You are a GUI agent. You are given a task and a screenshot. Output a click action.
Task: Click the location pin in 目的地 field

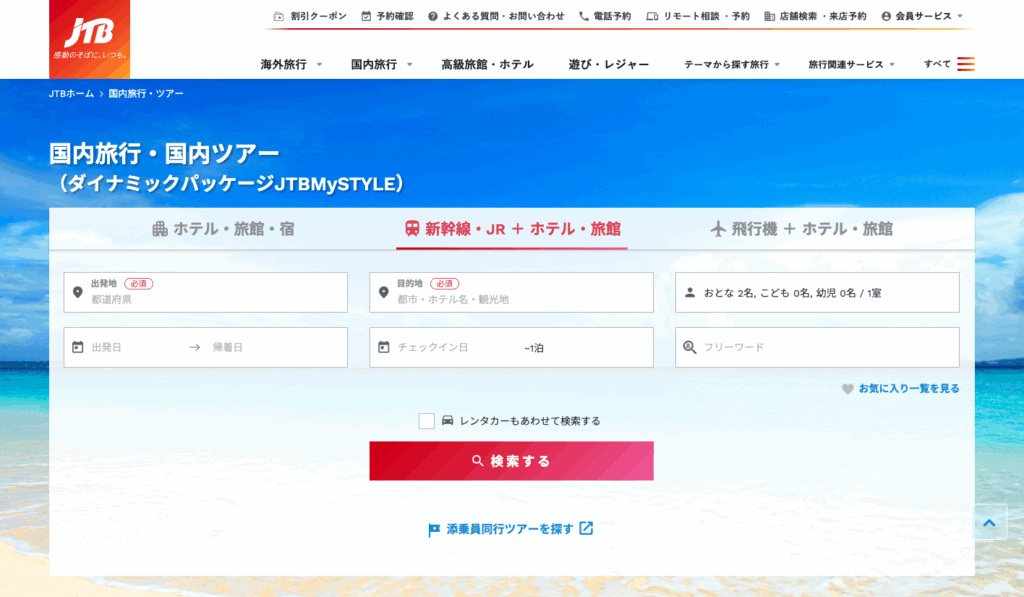(x=384, y=292)
